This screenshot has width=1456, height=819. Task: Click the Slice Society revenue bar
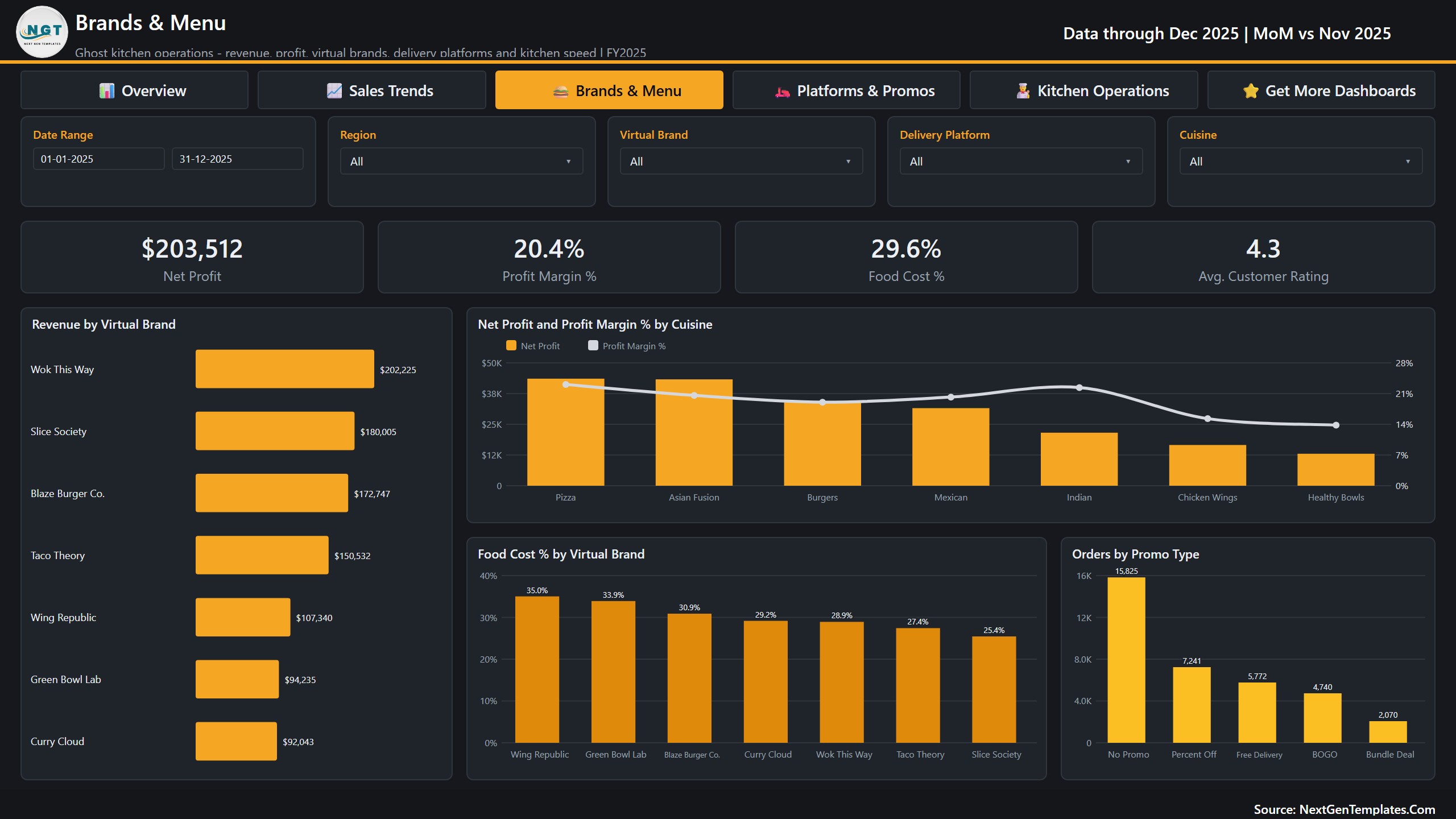click(x=275, y=431)
